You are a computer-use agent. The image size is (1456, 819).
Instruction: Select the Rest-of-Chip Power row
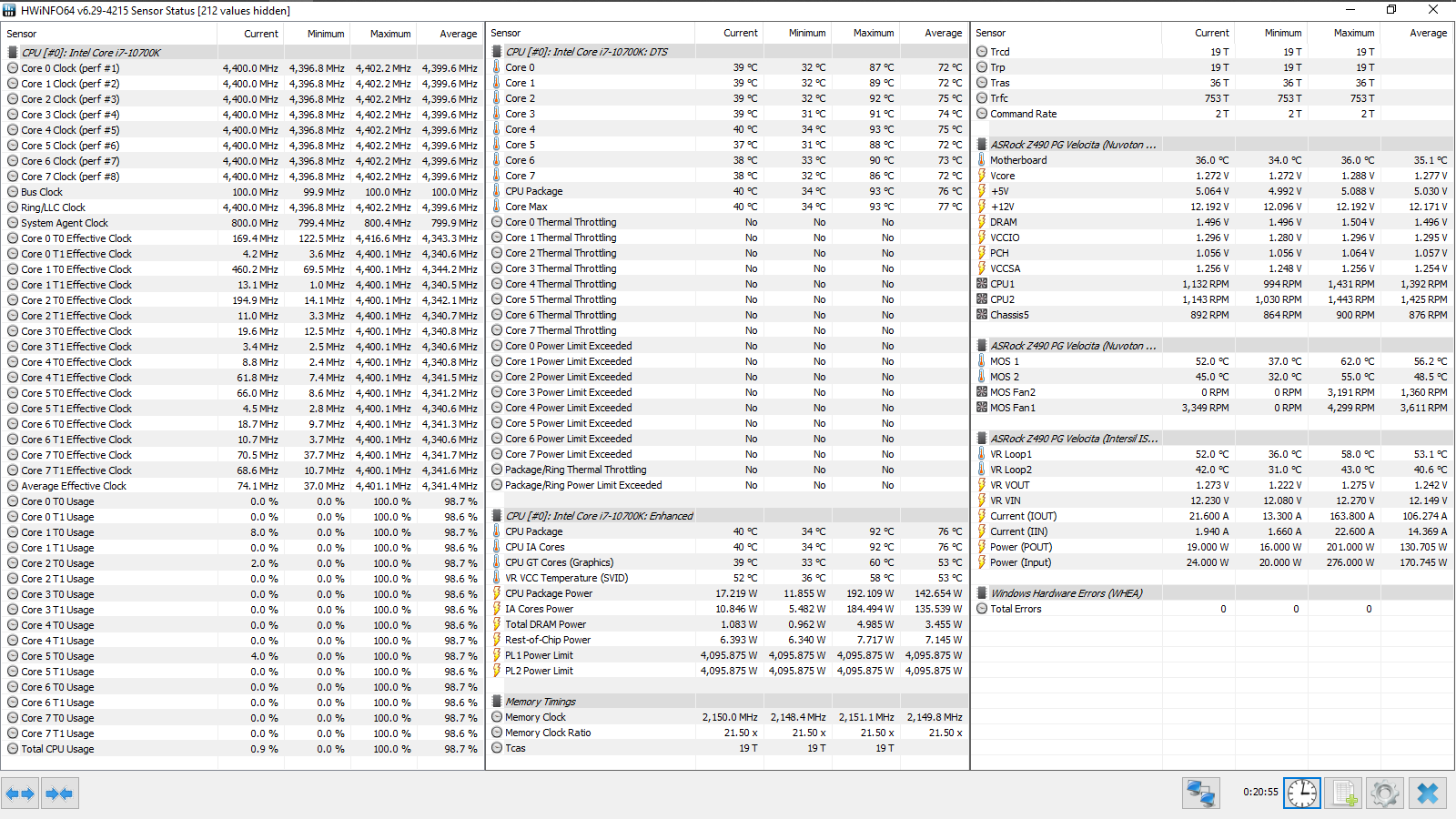(727, 640)
